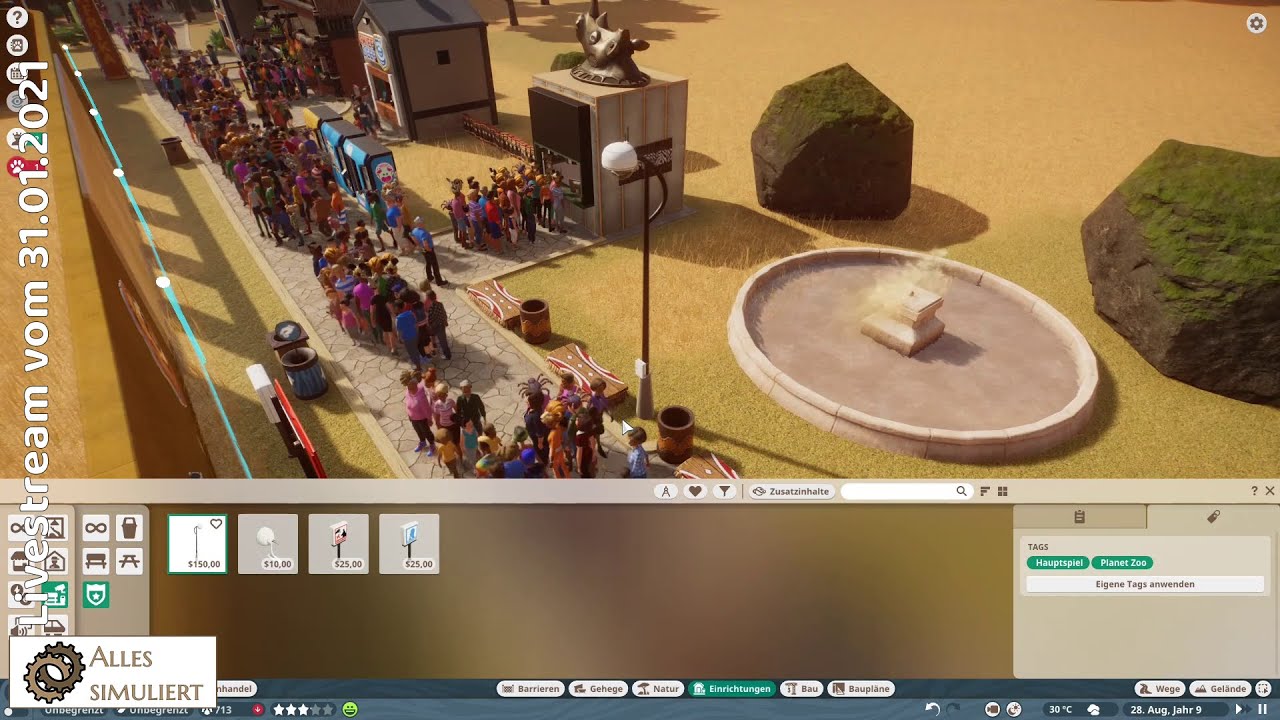Click the multi-select tool beside Gelände
Screen dimensions: 1280x720
[x=1263, y=689]
